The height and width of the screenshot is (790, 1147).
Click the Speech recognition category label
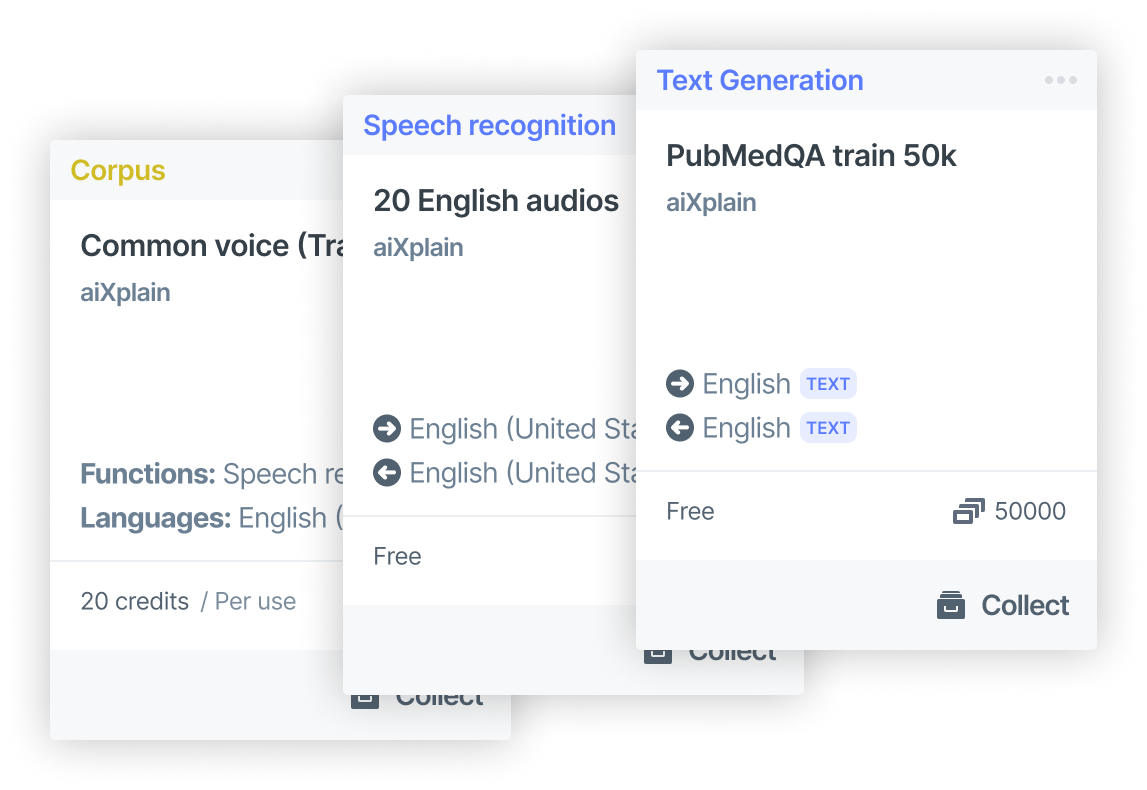tap(489, 126)
